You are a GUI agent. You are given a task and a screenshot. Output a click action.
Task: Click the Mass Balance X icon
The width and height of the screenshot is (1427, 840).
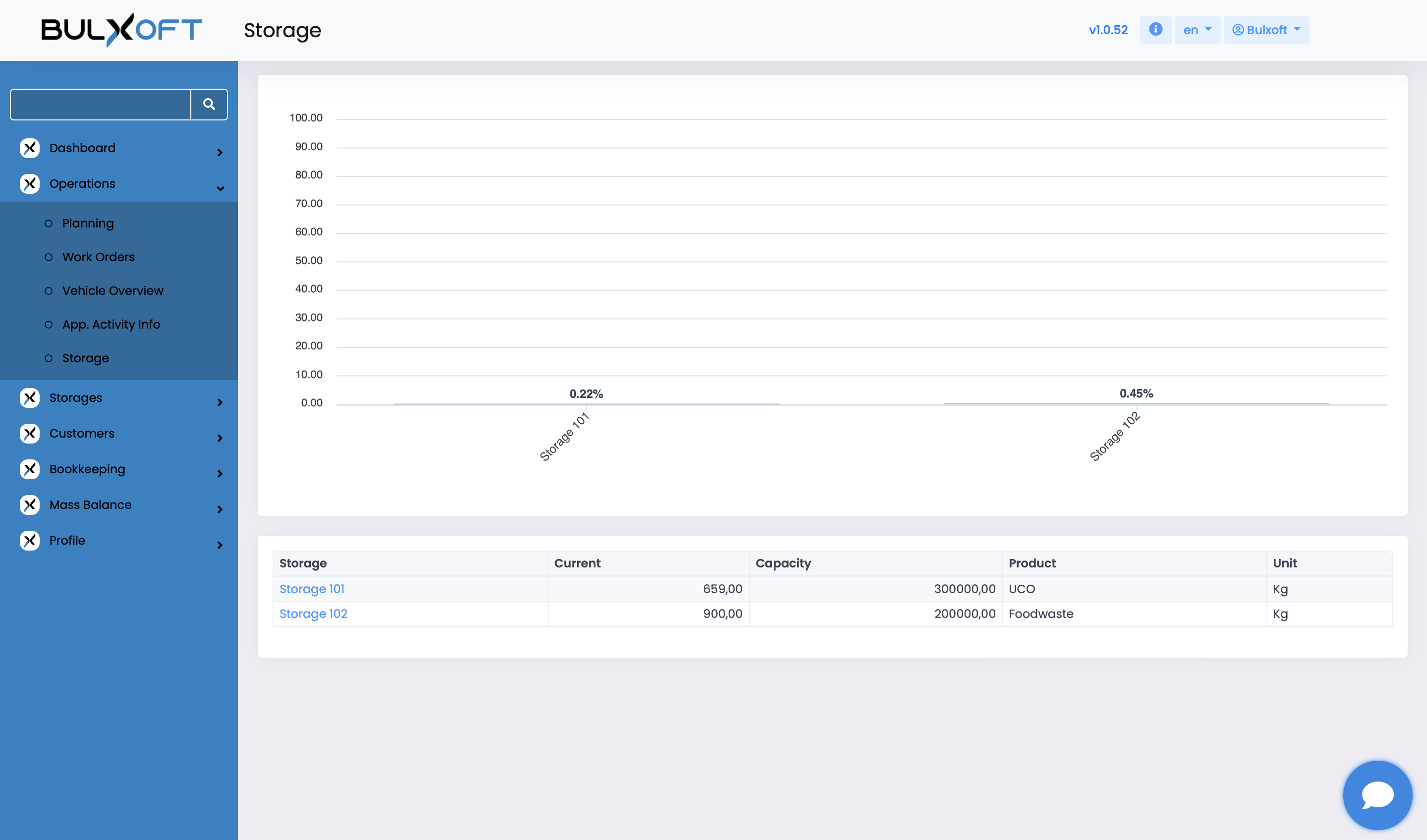coord(30,505)
